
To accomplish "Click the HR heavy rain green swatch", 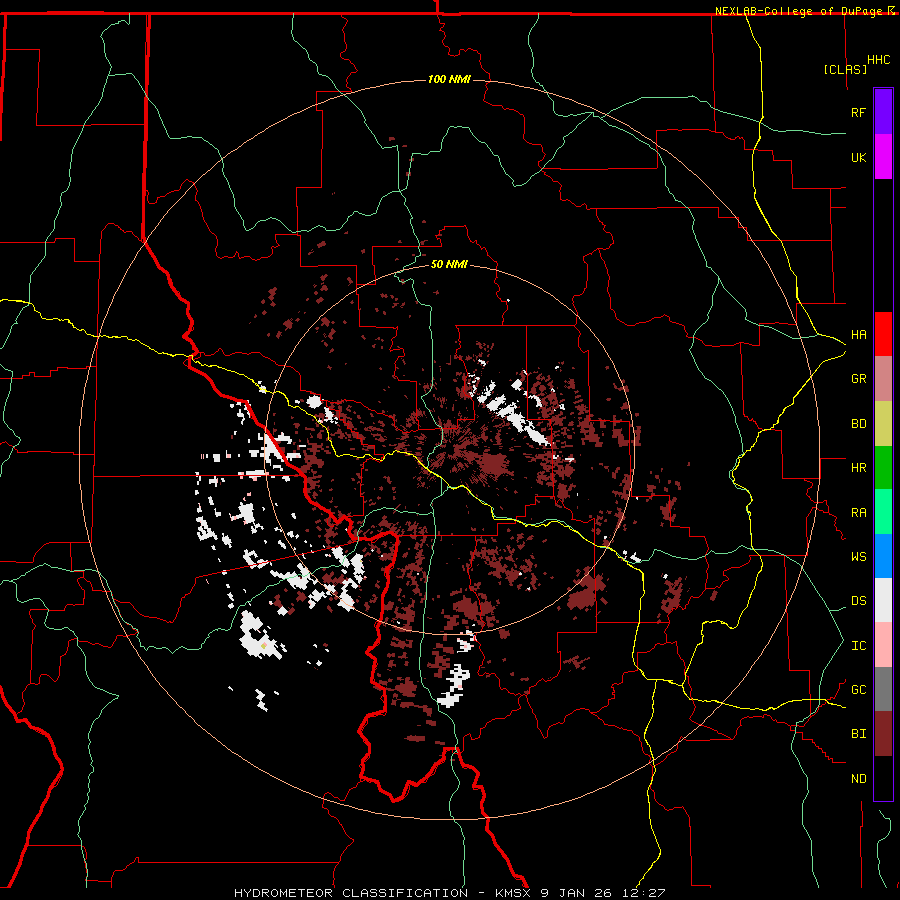I will (883, 468).
